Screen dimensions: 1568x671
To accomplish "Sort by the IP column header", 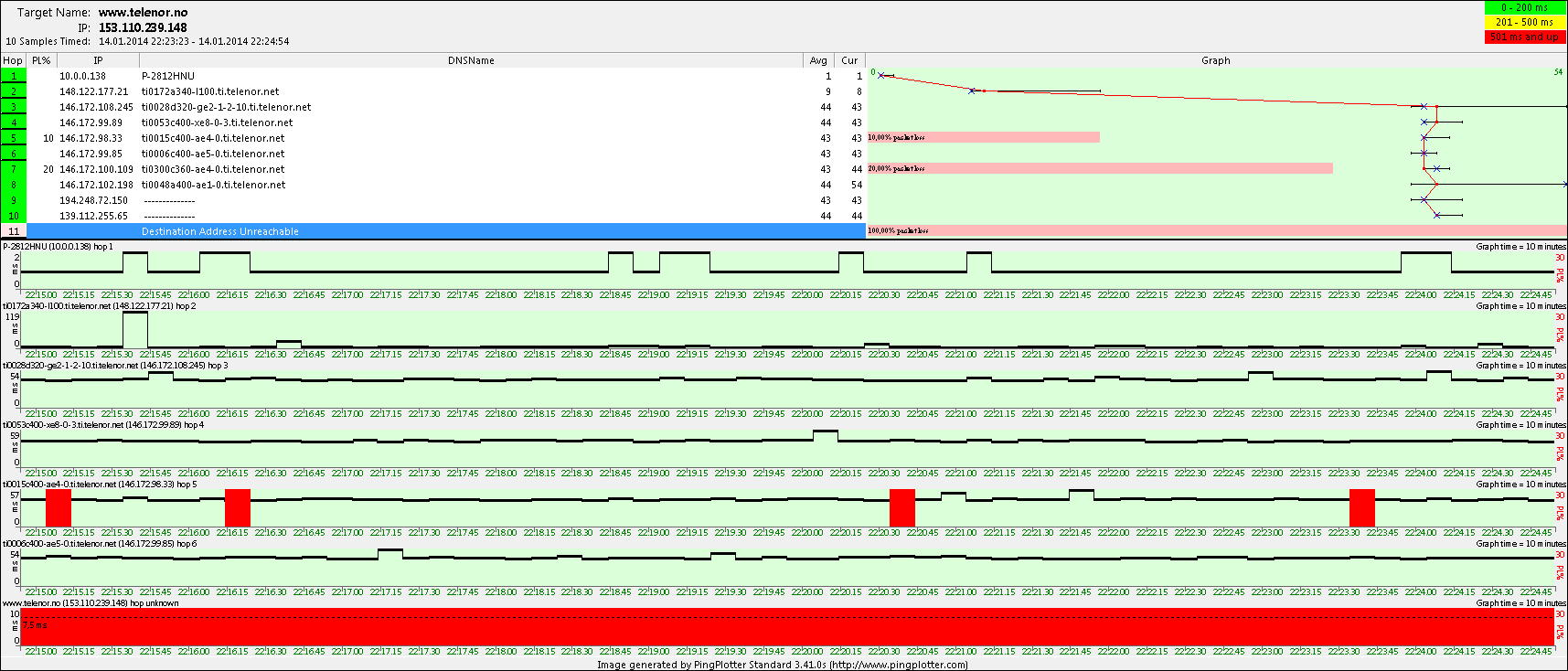I will pyautogui.click(x=98, y=60).
